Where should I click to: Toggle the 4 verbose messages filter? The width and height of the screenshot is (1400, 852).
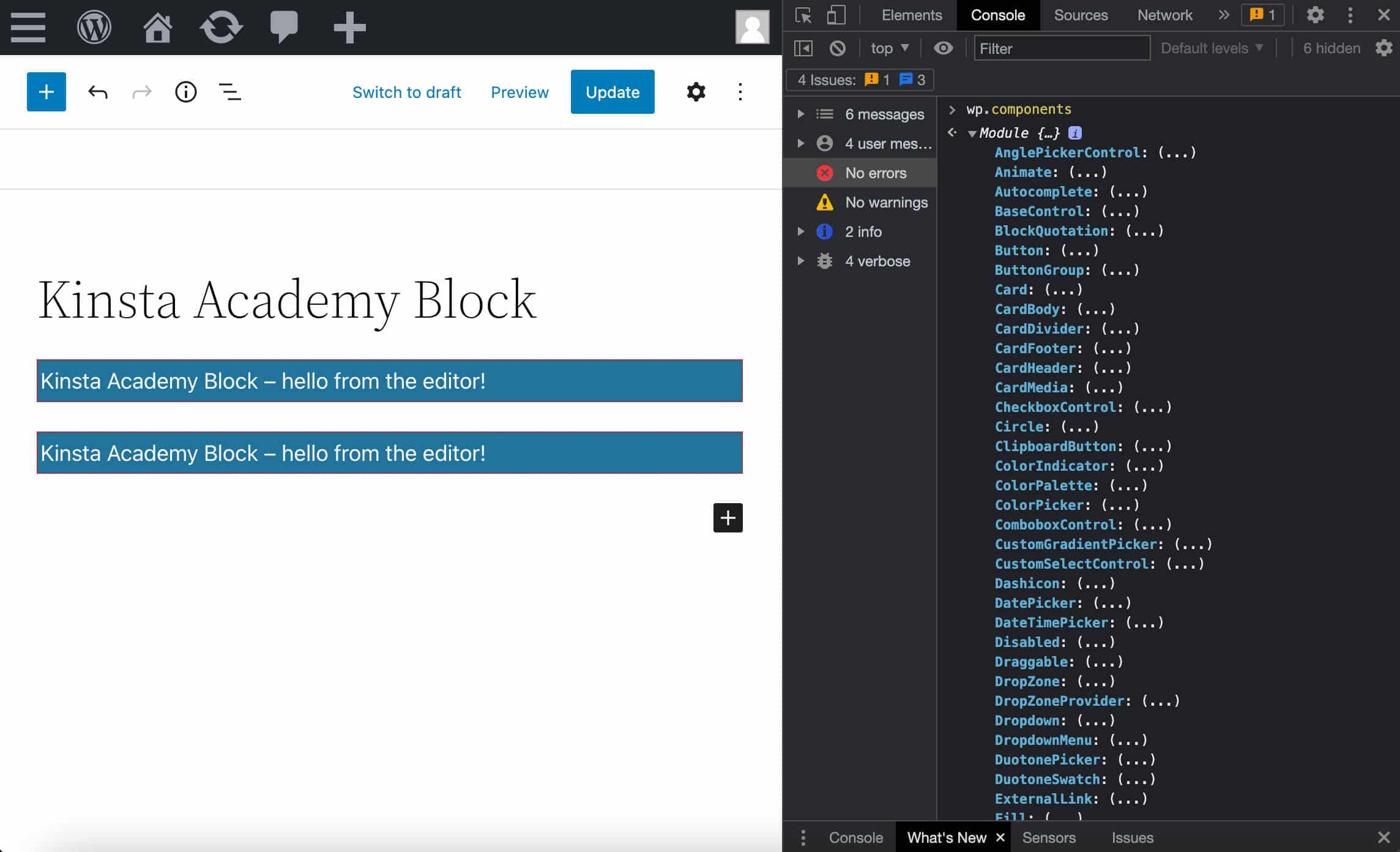[878, 261]
